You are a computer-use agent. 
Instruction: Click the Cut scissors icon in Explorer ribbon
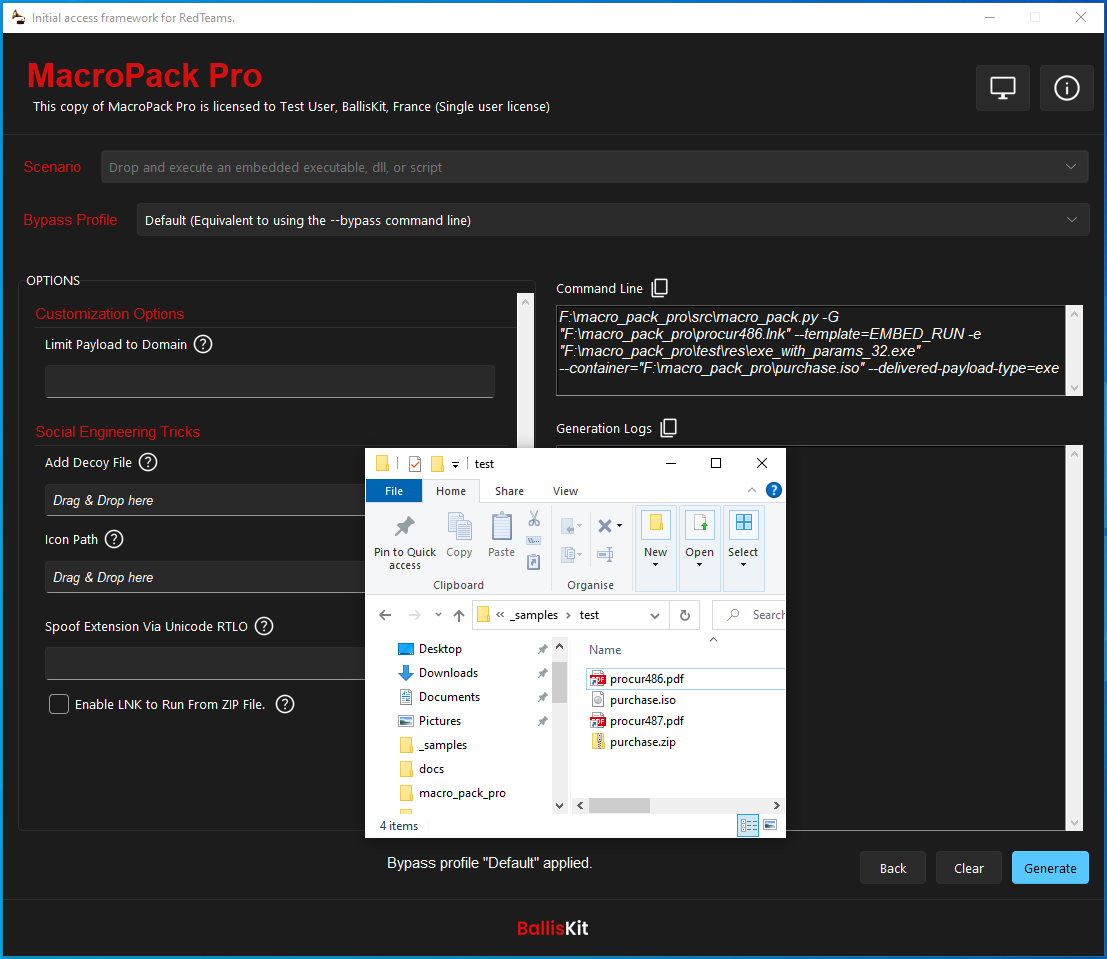(534, 519)
